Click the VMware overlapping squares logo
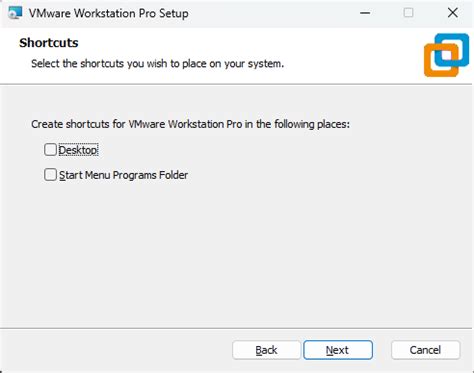Viewport: 474px width, 373px height. [x=446, y=55]
